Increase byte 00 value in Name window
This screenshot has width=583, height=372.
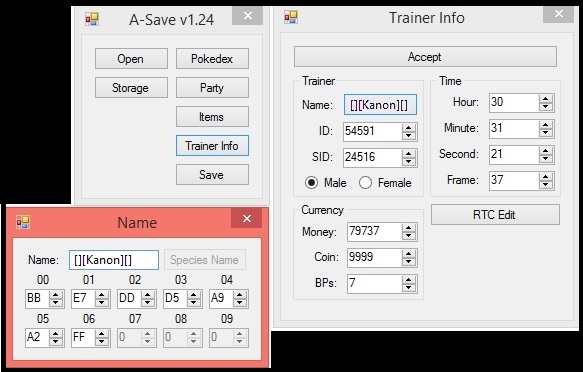56,295
